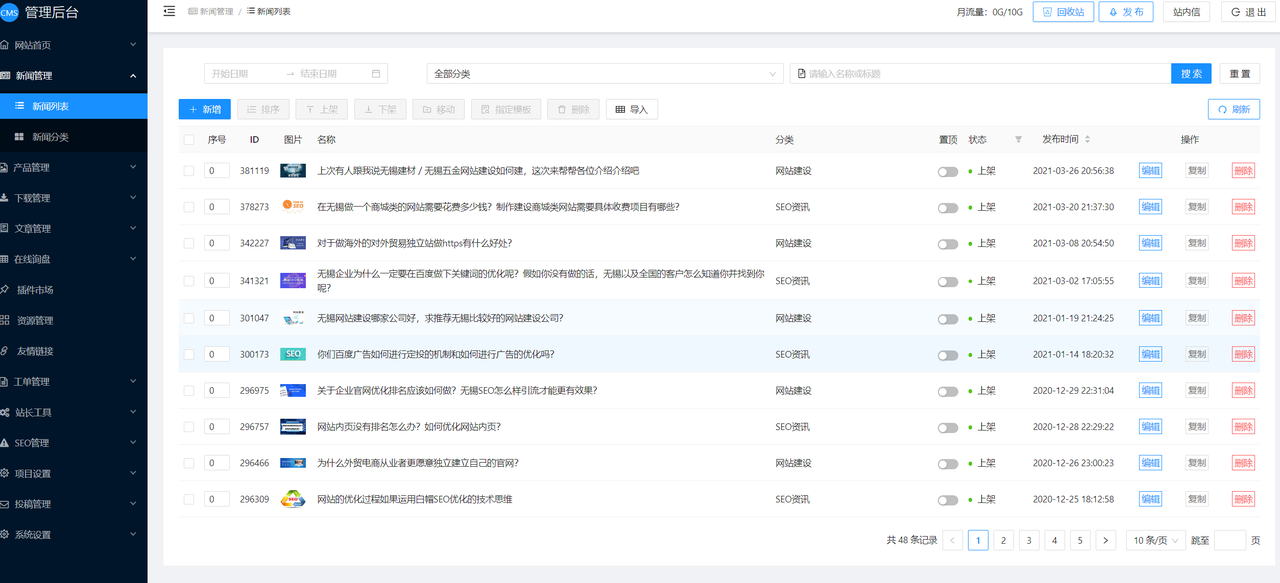Image resolution: width=1280 pixels, height=583 pixels.
Task: Click the 导入 import icon
Action: (x=631, y=109)
